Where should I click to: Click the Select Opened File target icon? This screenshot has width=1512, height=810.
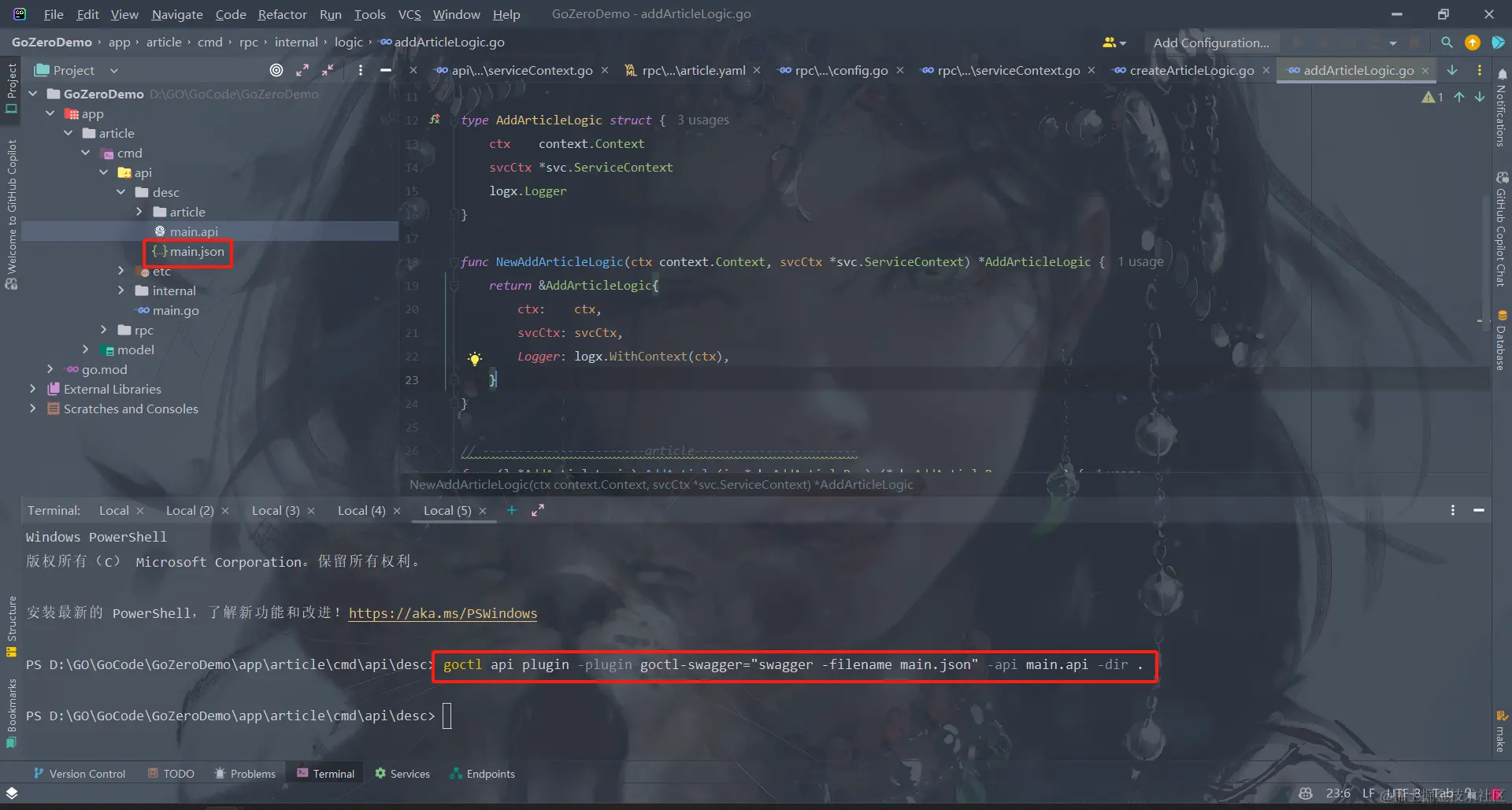[276, 70]
